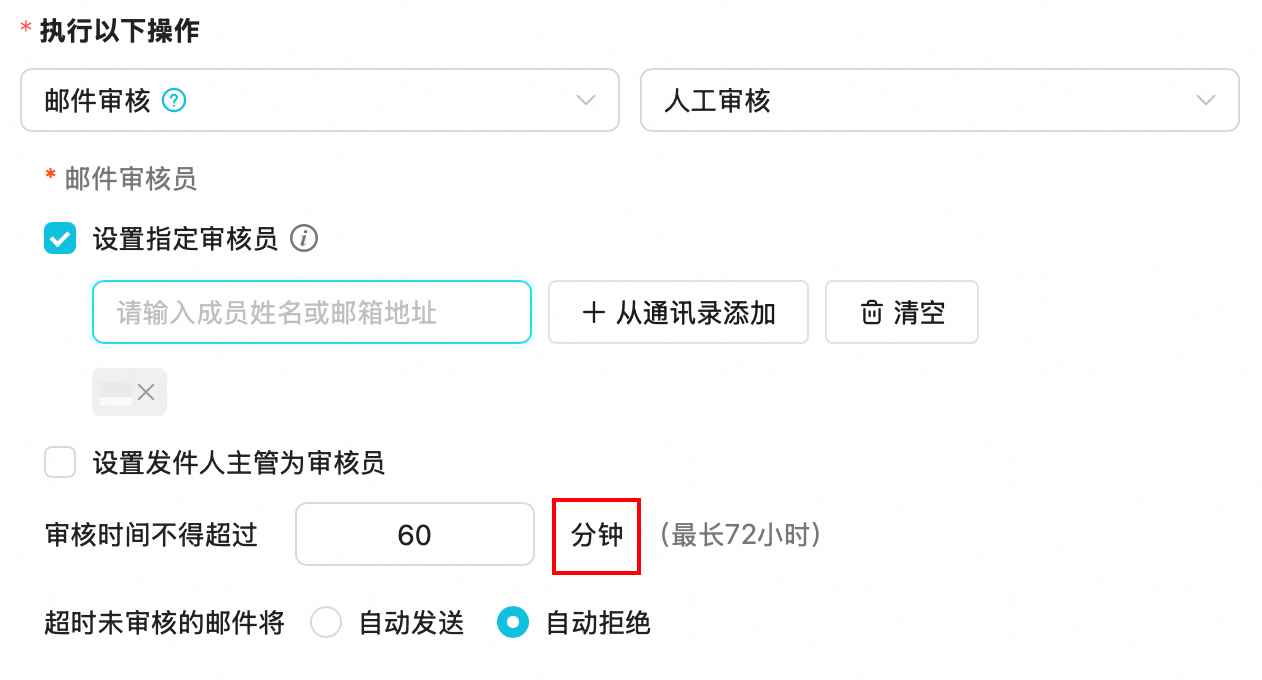This screenshot has height=680, width=1262.
Task: Click the chevron arrow of the 人工审核 dropdown
Action: (x=1206, y=100)
